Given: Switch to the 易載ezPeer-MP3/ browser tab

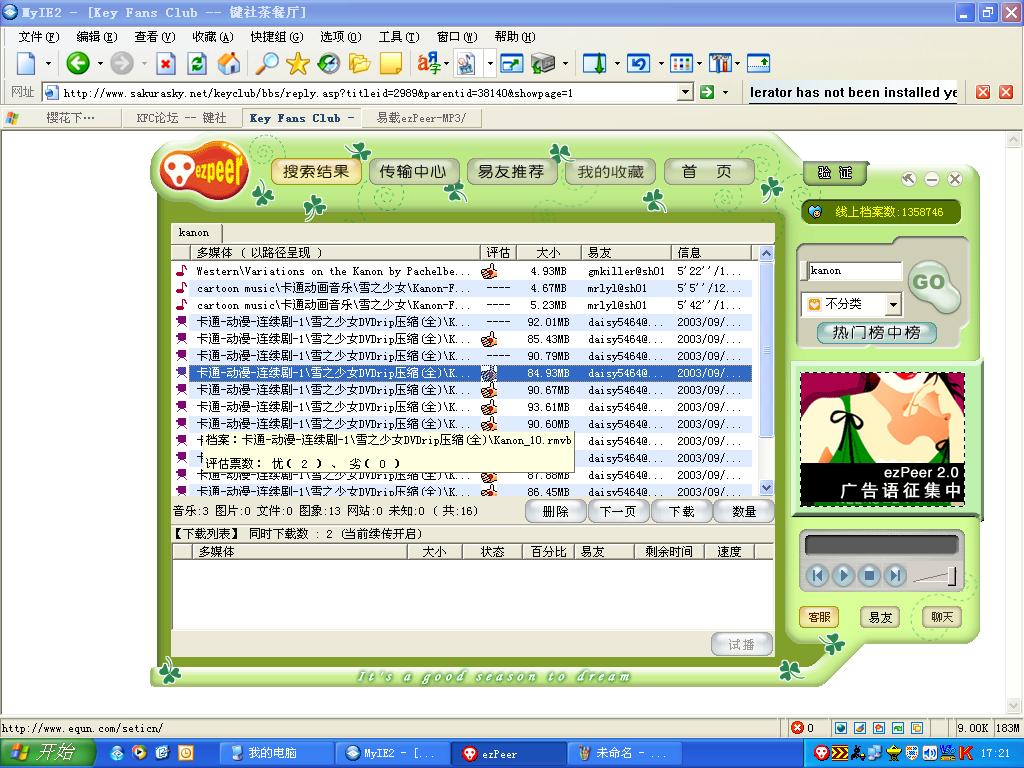Looking at the screenshot, I should point(421,118).
